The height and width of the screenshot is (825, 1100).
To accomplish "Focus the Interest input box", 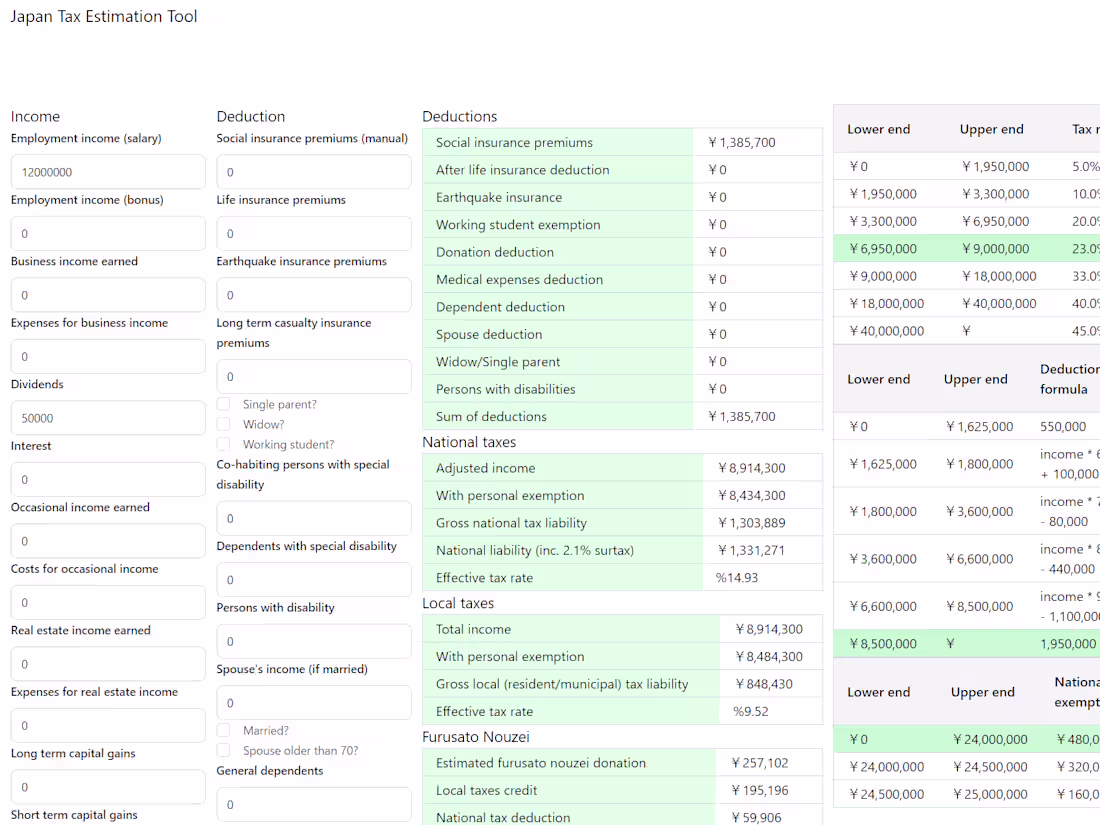I will (x=108, y=480).
